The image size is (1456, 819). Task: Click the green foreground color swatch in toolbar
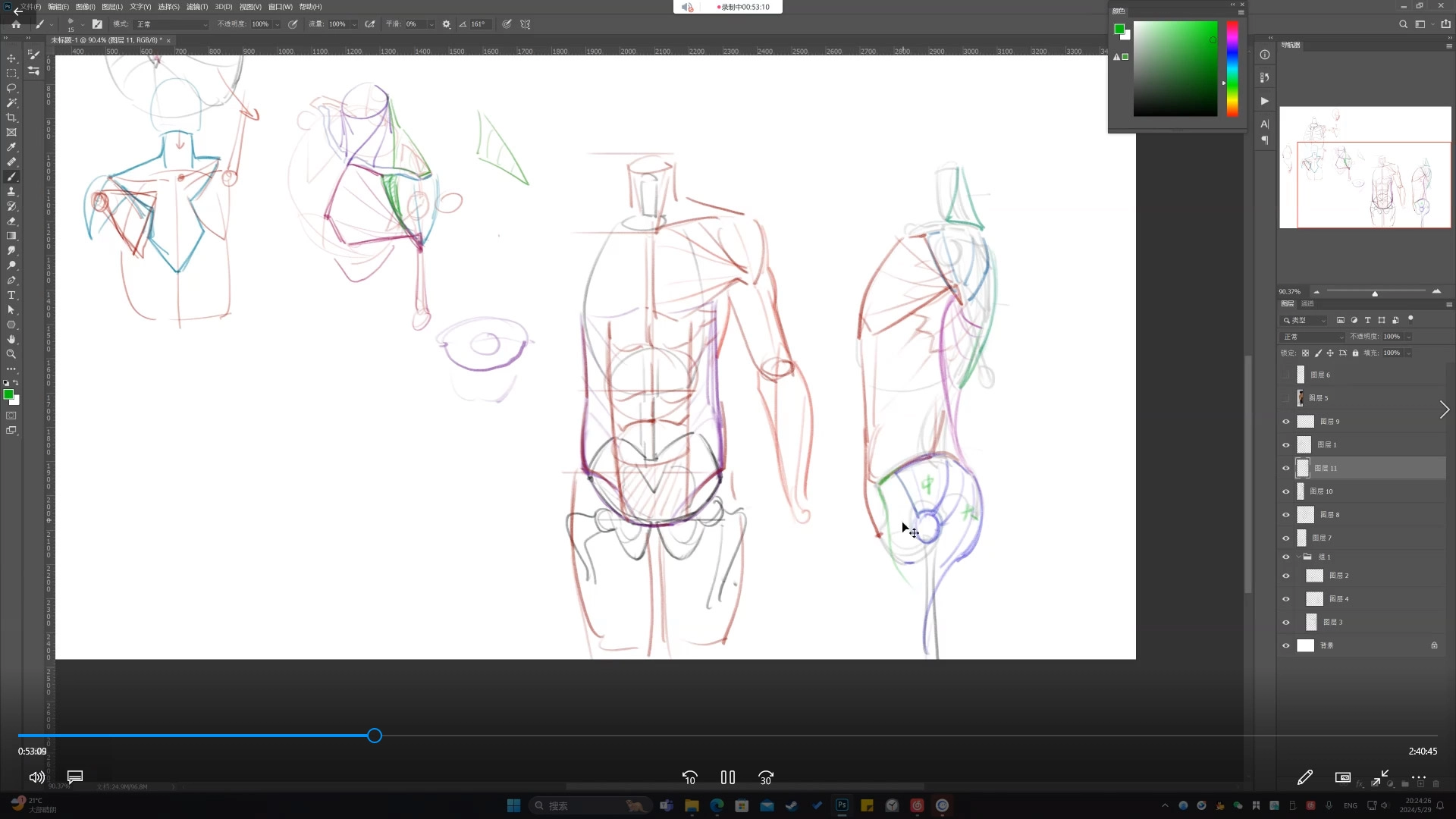8,394
